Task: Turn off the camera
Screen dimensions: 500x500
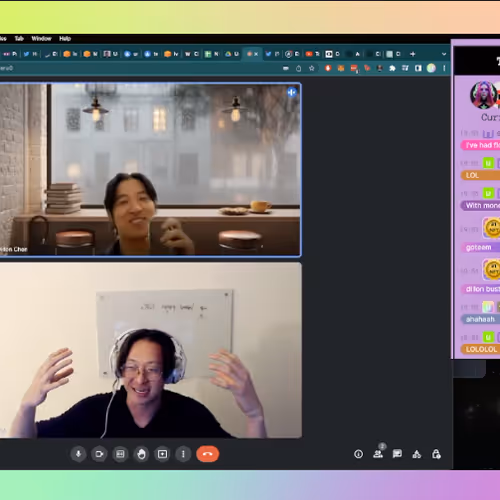Action: 99,454
